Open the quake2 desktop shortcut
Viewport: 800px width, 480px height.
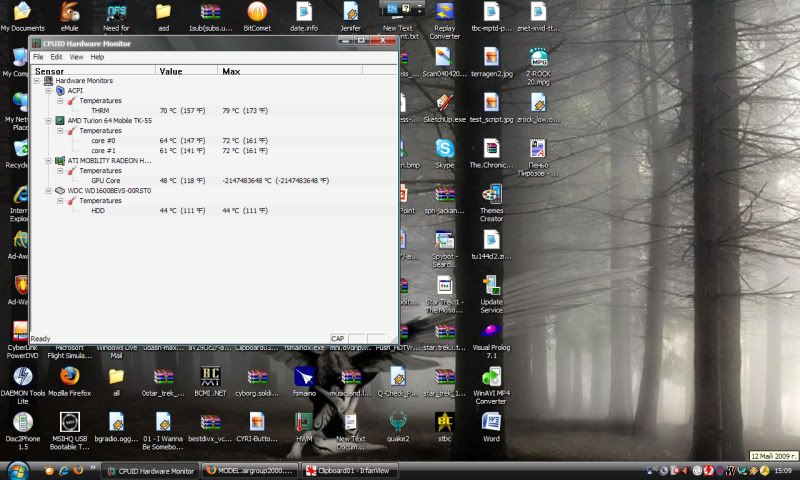click(x=398, y=423)
